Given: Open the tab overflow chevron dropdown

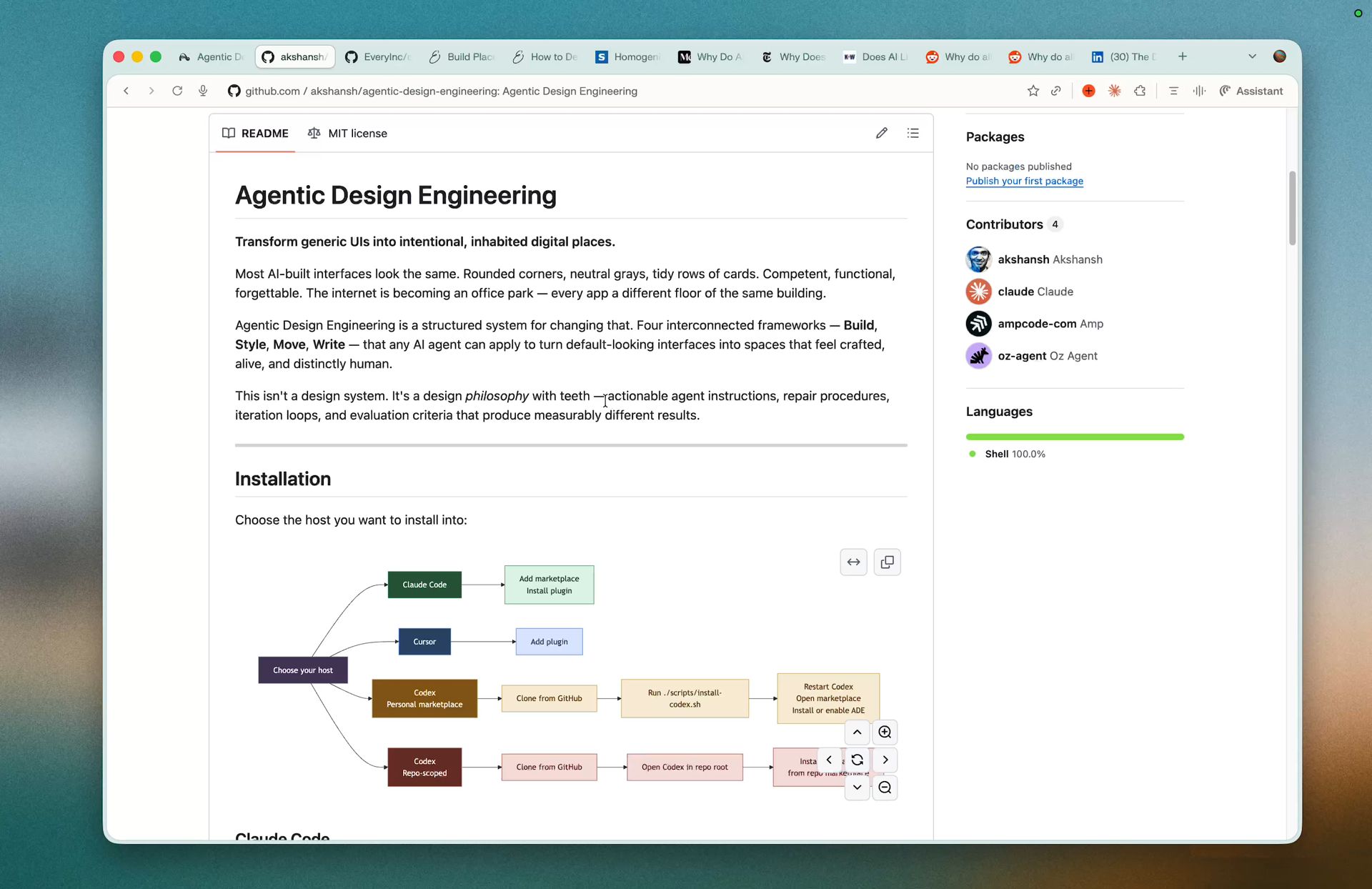Looking at the screenshot, I should (x=1253, y=56).
